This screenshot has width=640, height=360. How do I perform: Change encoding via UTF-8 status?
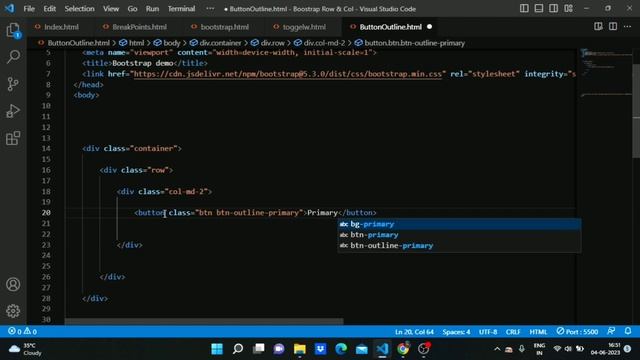[x=488, y=332]
